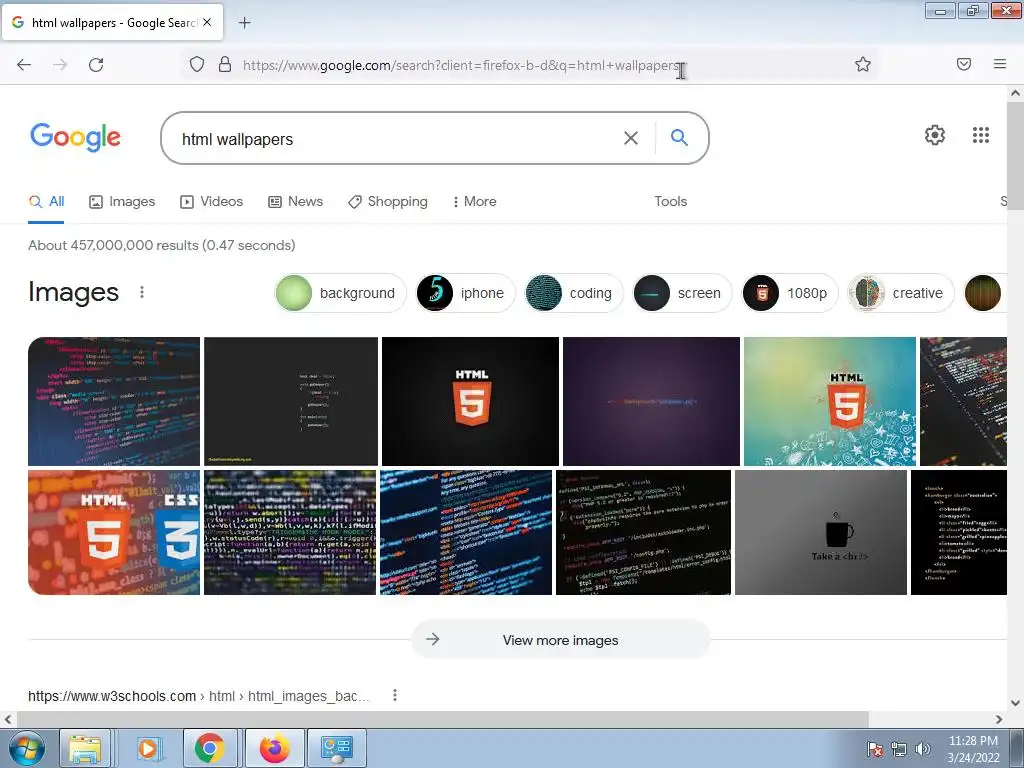Click the Action Center flag icon
1024x768 pixels.
pyautogui.click(x=874, y=749)
